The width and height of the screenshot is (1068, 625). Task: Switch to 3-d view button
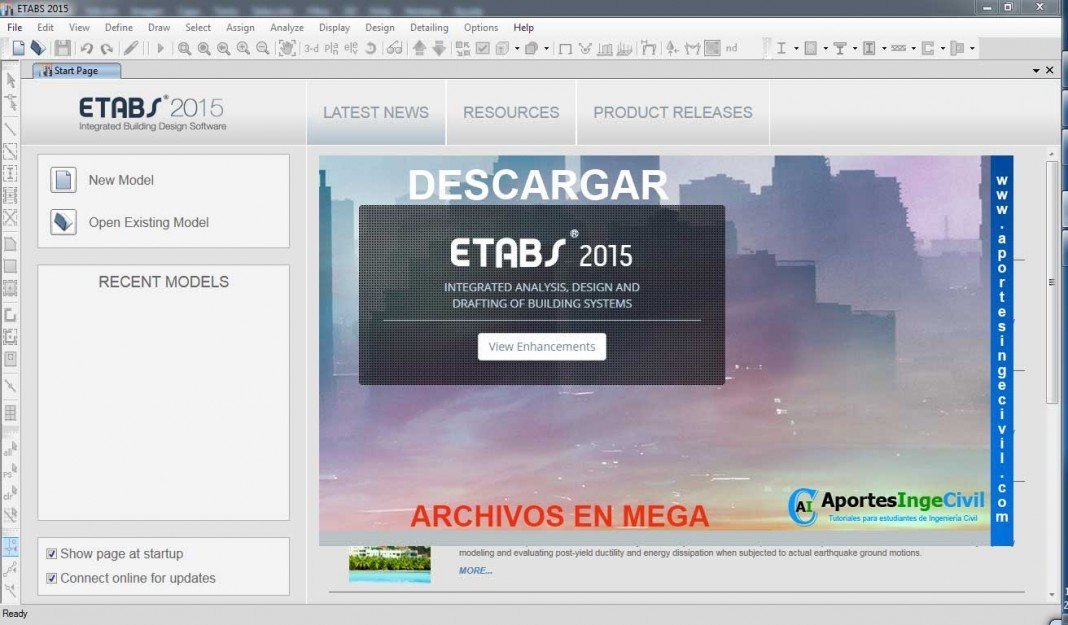click(311, 48)
